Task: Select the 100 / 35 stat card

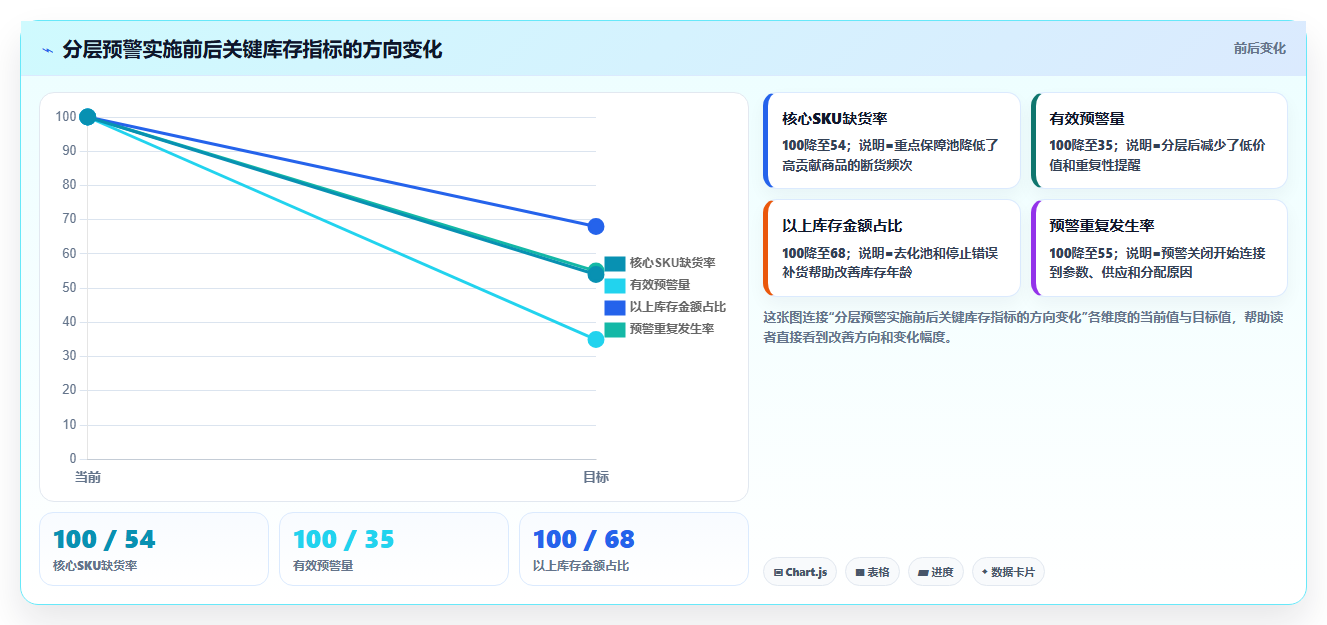Action: [x=394, y=549]
